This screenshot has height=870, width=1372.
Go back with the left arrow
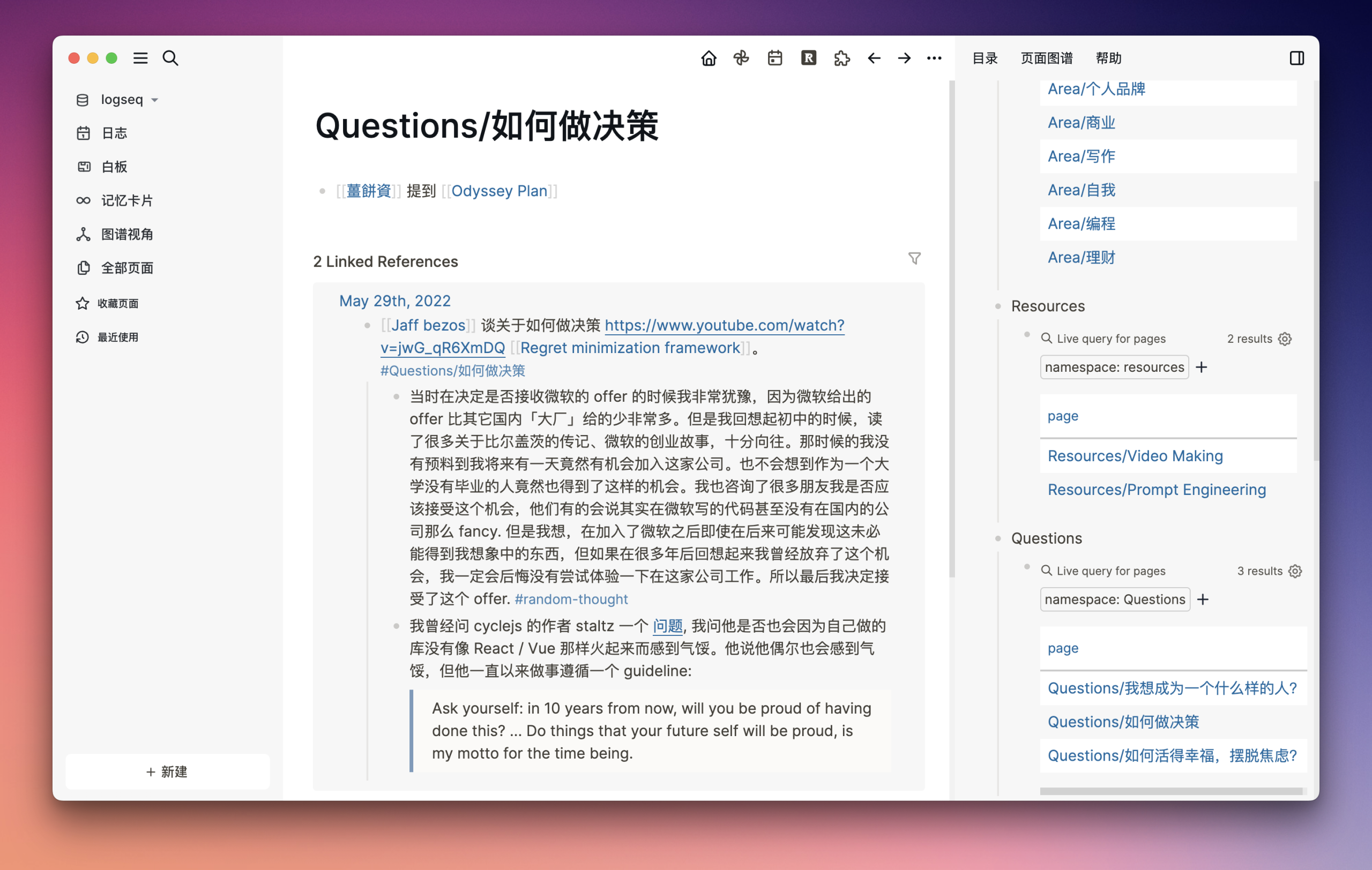pyautogui.click(x=874, y=58)
